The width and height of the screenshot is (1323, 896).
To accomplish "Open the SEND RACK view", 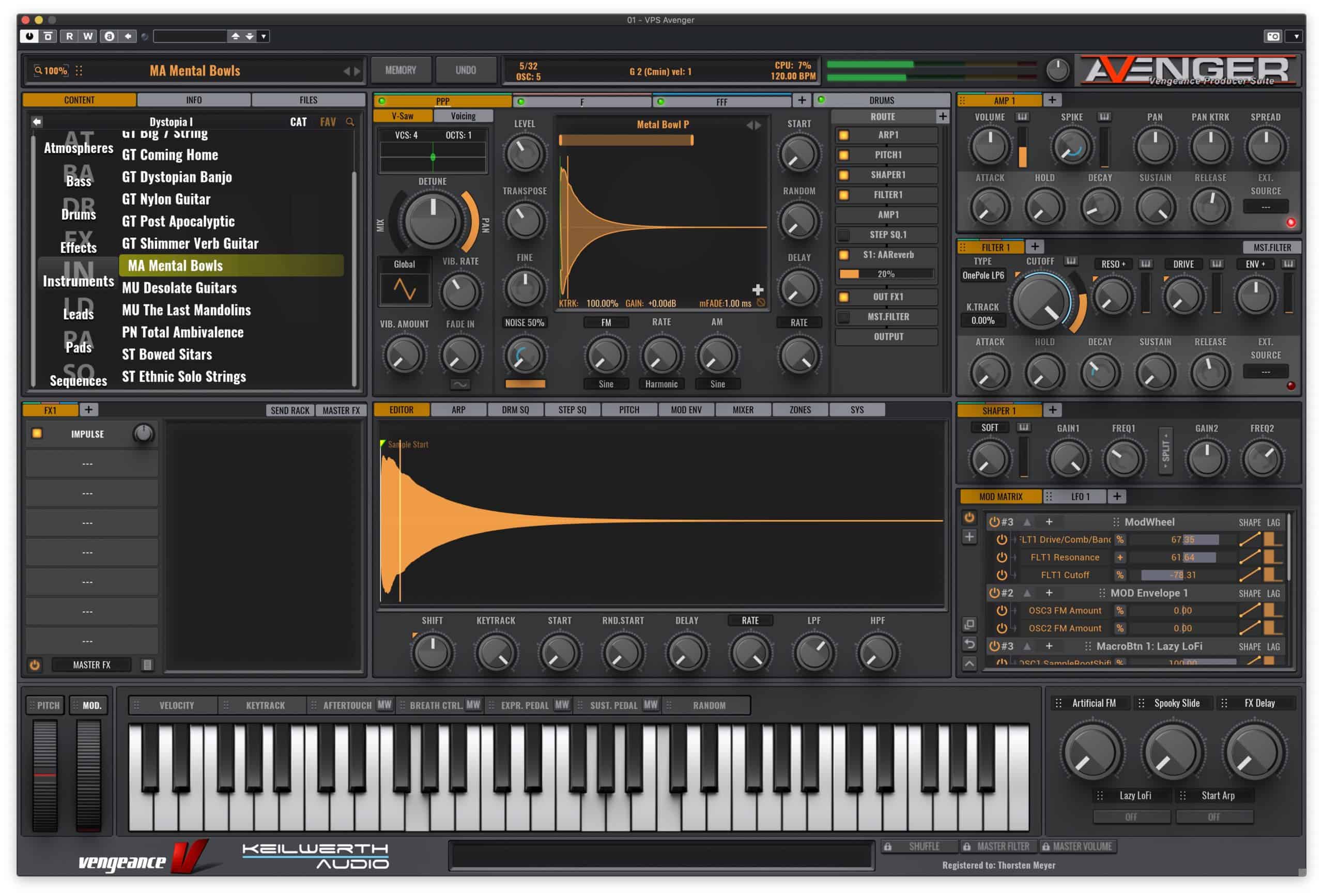I will (x=290, y=410).
